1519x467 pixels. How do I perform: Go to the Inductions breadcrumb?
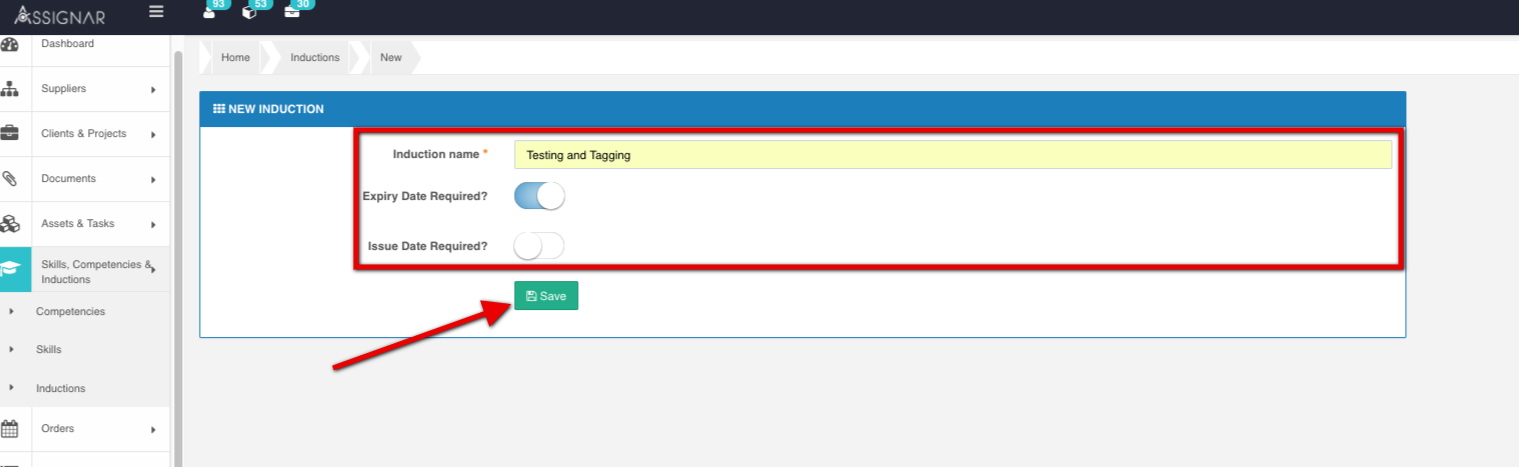click(315, 58)
